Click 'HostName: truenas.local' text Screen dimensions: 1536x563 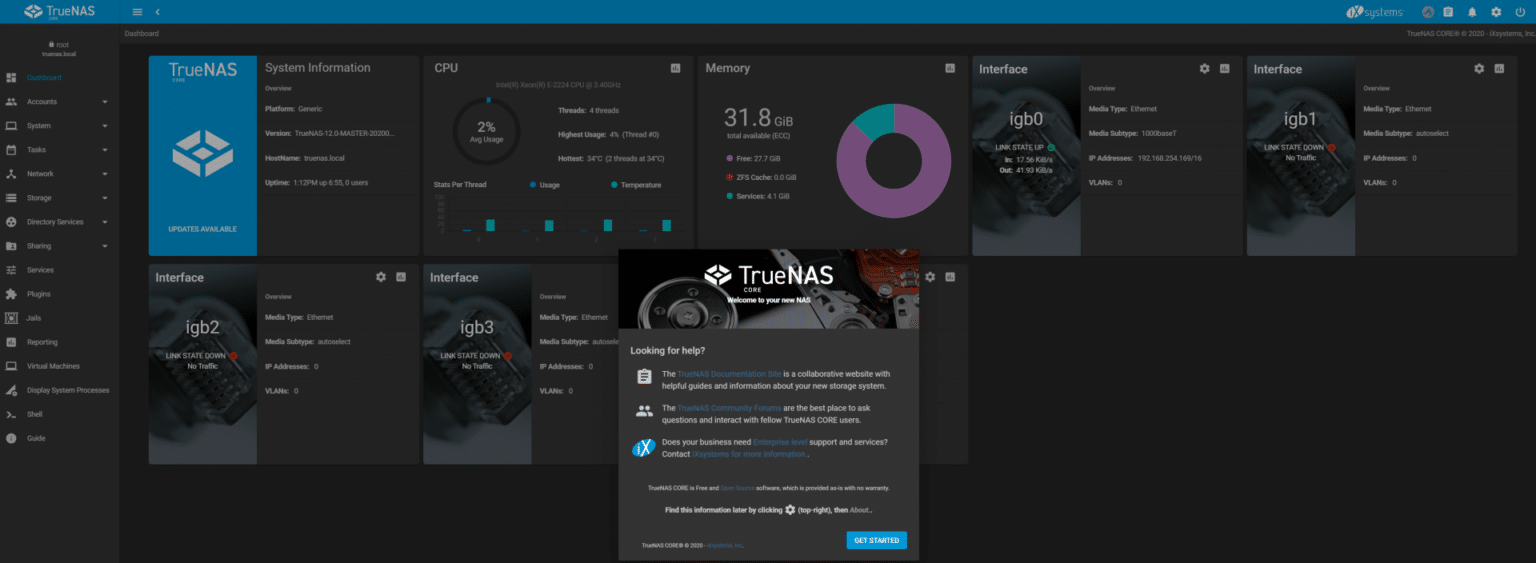coord(304,158)
